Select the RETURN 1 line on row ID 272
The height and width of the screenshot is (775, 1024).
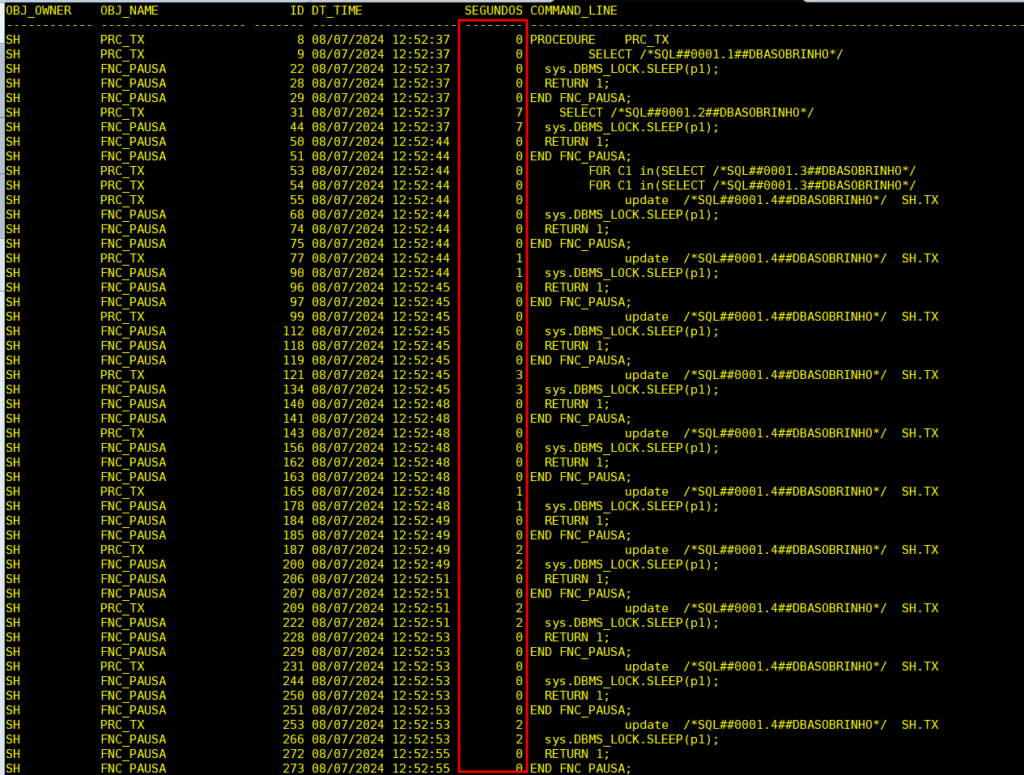[573, 754]
